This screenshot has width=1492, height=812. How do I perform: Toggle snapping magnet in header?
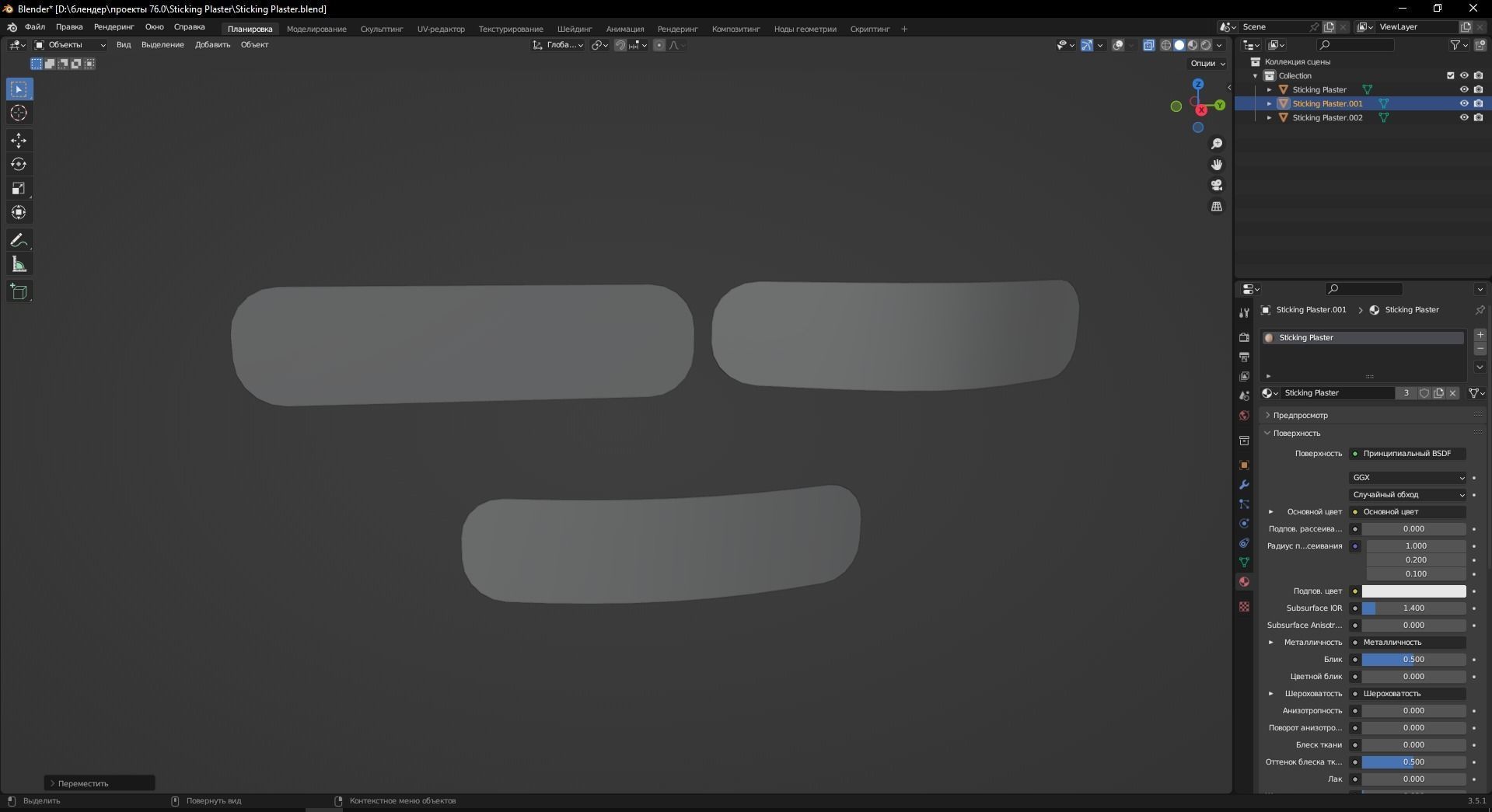620,45
